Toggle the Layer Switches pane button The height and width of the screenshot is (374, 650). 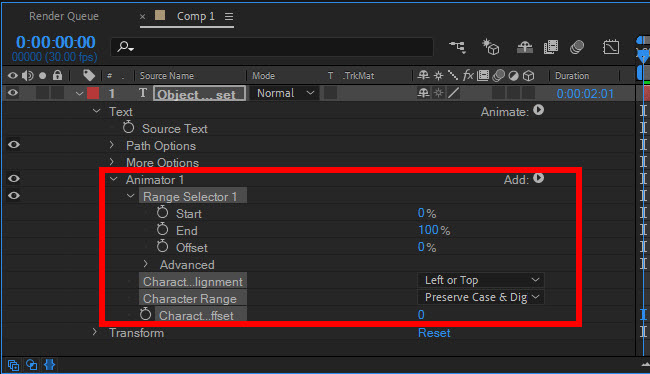[x=13, y=365]
